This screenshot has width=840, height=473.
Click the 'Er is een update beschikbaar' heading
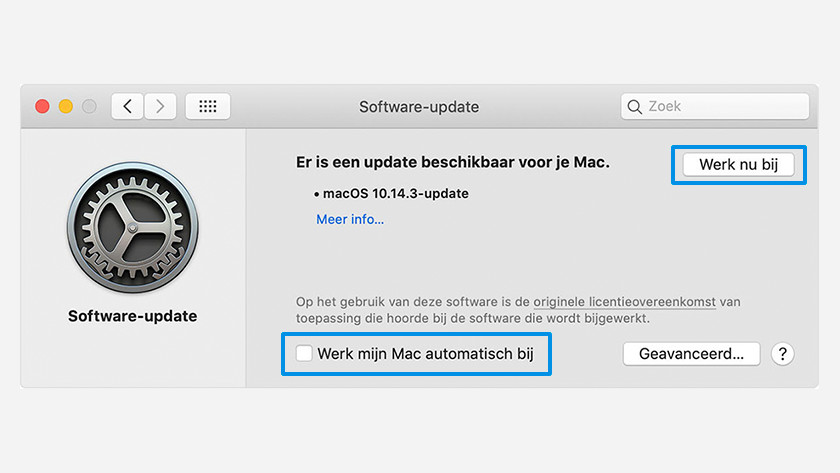click(453, 161)
